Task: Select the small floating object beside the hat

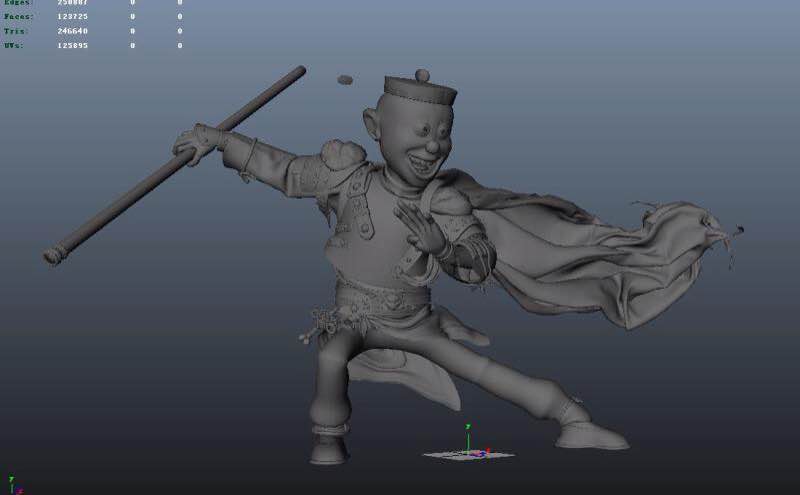Action: pos(345,80)
